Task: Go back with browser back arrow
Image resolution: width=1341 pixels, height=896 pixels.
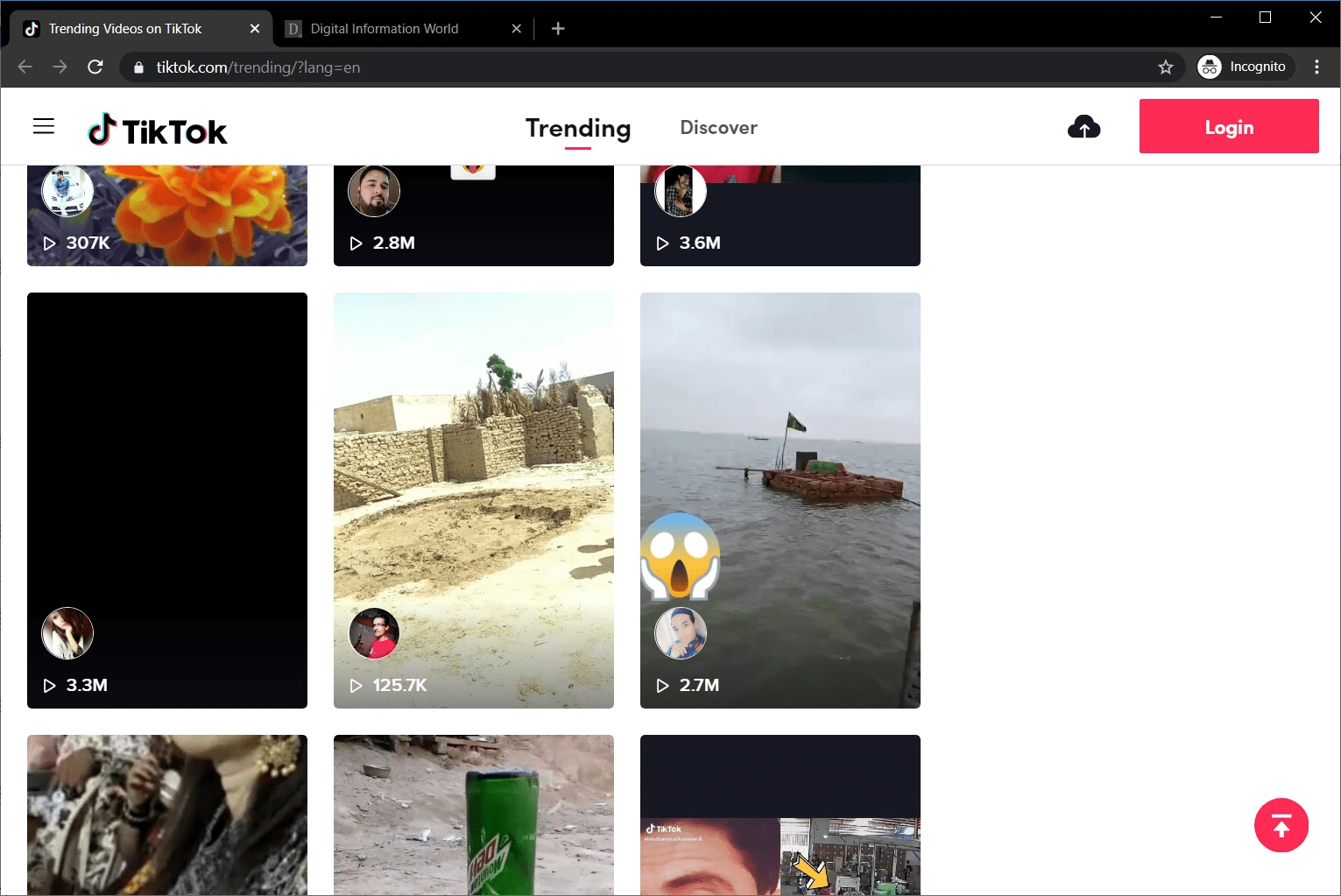Action: tap(25, 67)
